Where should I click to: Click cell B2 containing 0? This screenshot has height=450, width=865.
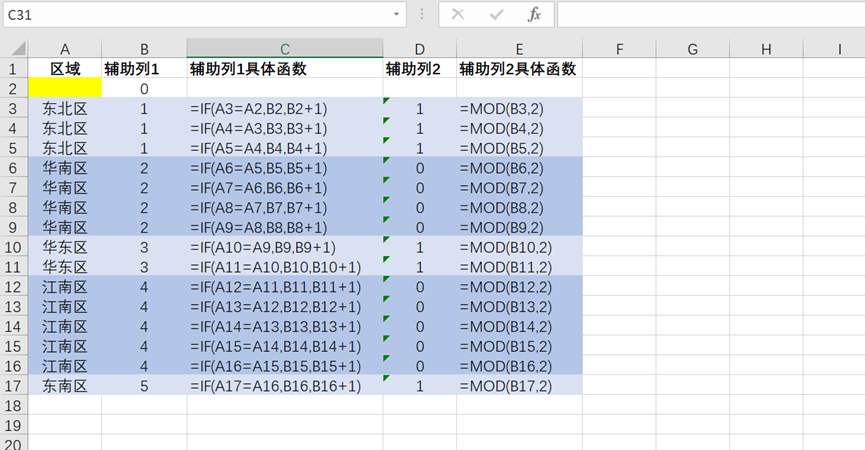pos(144,88)
